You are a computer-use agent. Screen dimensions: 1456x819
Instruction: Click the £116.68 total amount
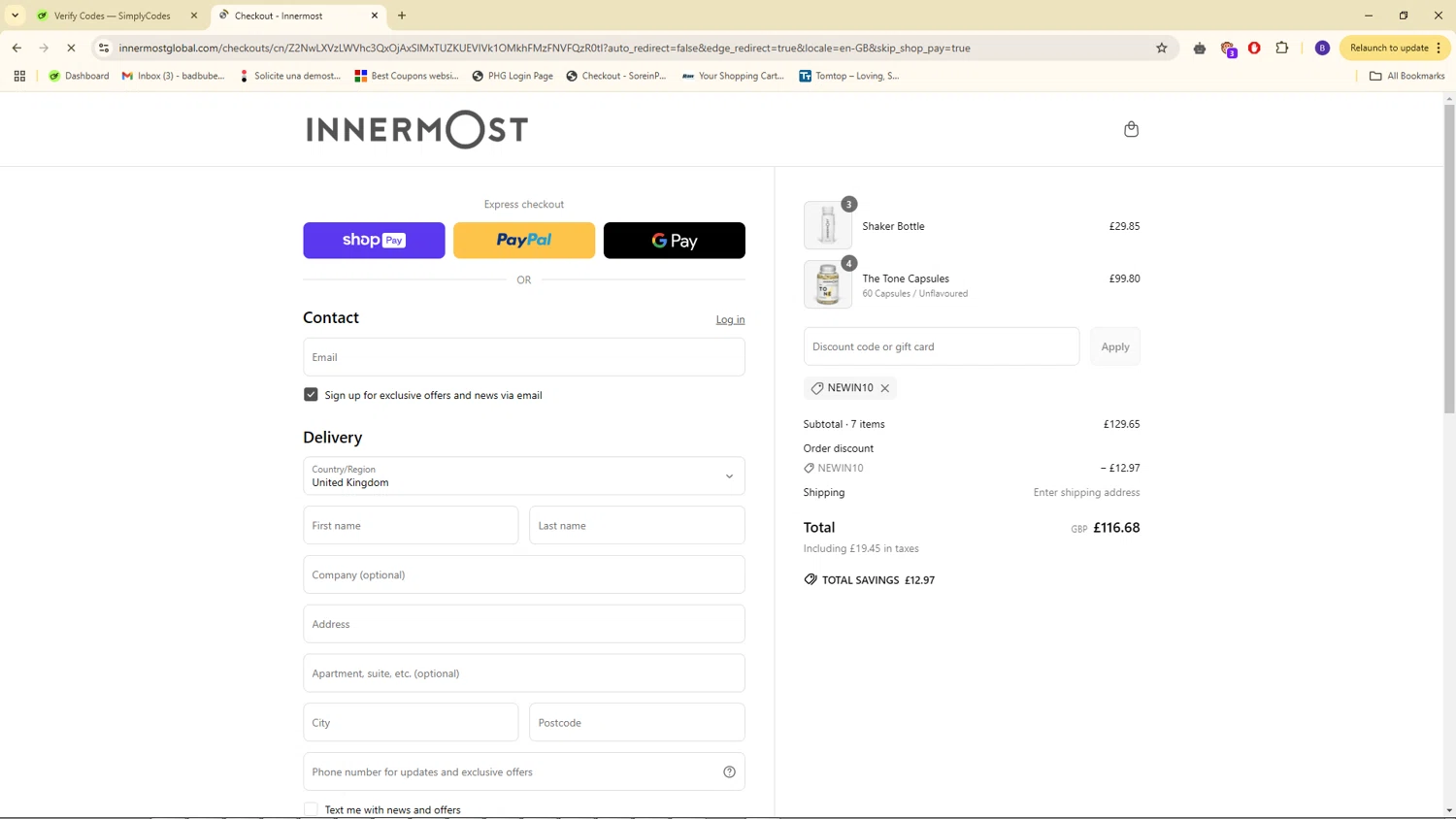tap(1116, 528)
